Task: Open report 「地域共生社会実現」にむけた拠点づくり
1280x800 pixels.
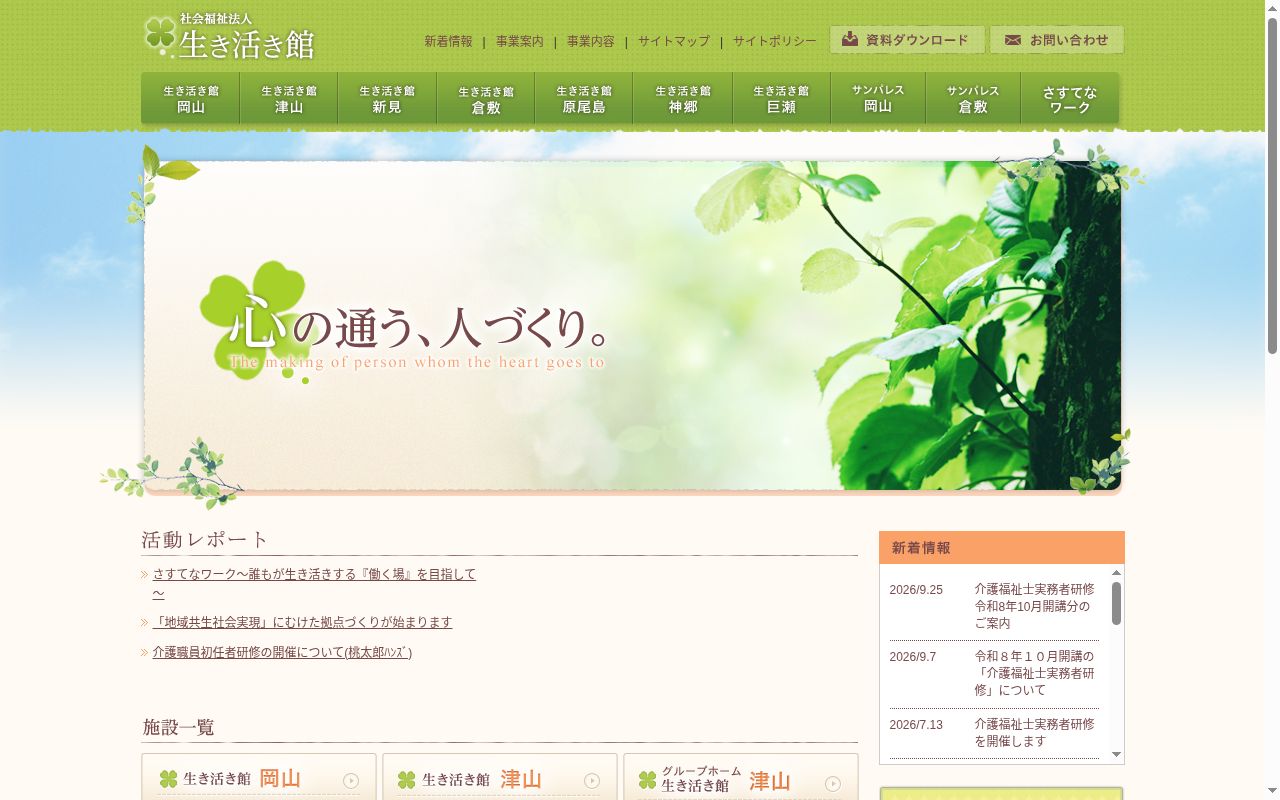Action: [x=302, y=622]
